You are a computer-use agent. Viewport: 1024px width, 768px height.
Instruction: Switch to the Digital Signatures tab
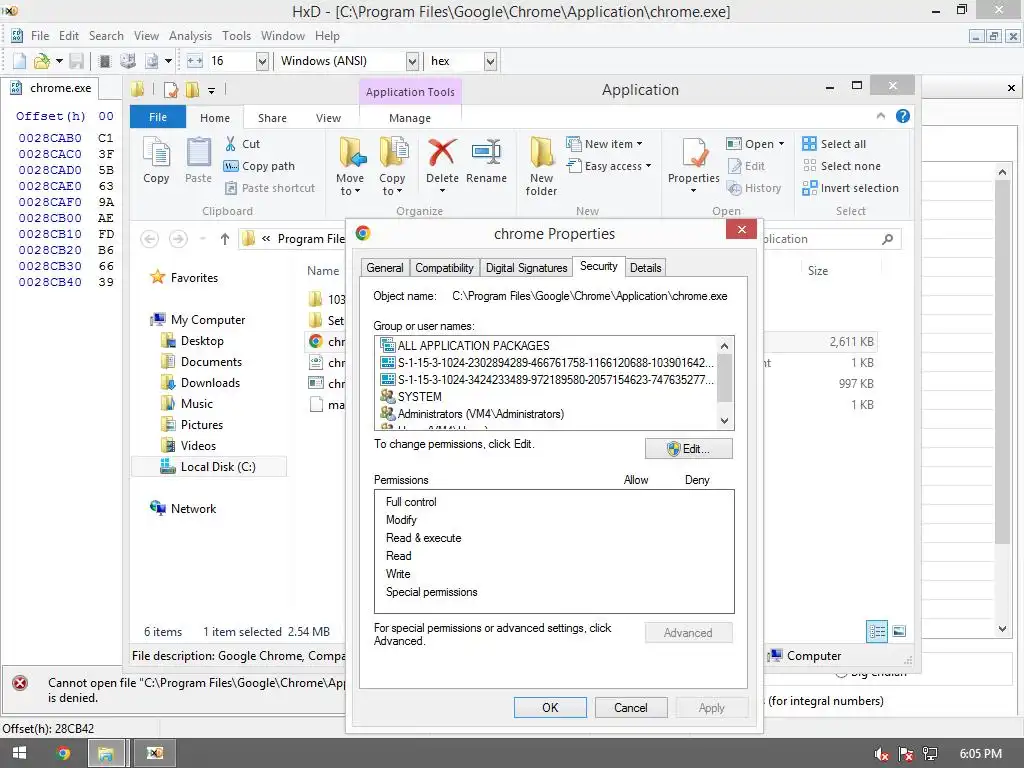pos(526,268)
